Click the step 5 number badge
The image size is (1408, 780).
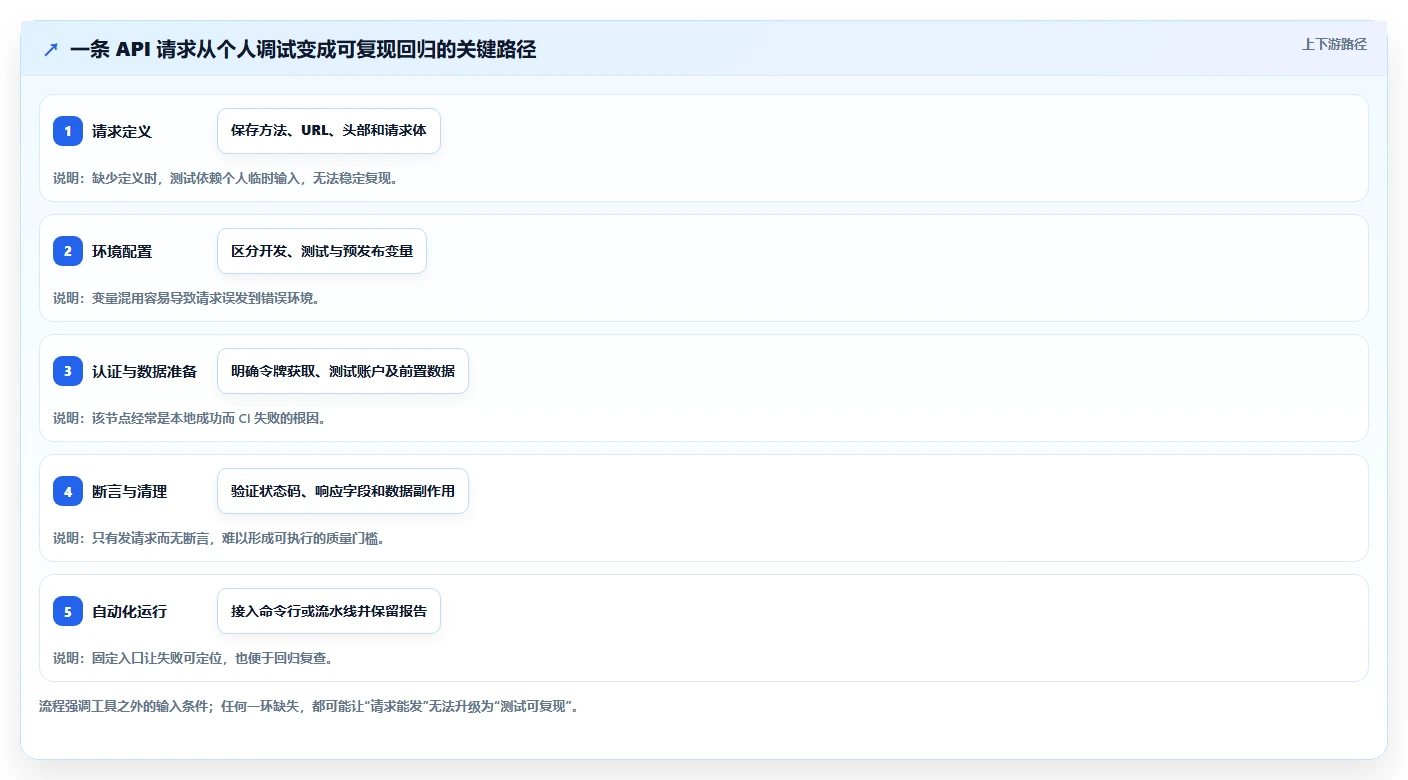(68, 611)
